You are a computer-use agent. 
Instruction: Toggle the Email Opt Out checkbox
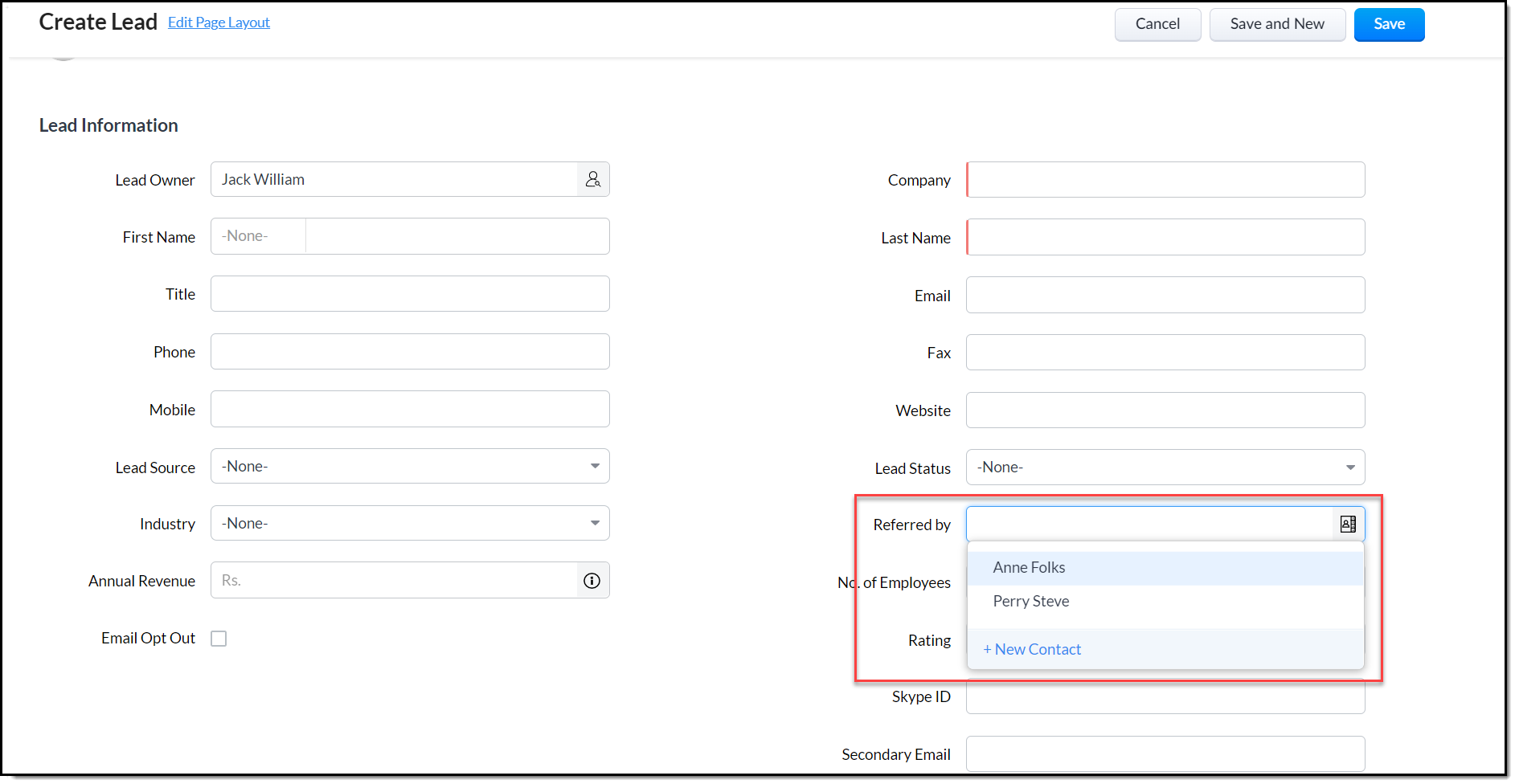[x=219, y=639]
